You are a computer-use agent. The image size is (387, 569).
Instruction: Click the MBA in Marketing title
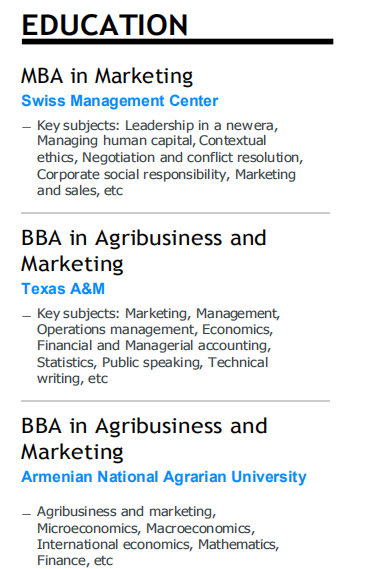[x=107, y=76]
